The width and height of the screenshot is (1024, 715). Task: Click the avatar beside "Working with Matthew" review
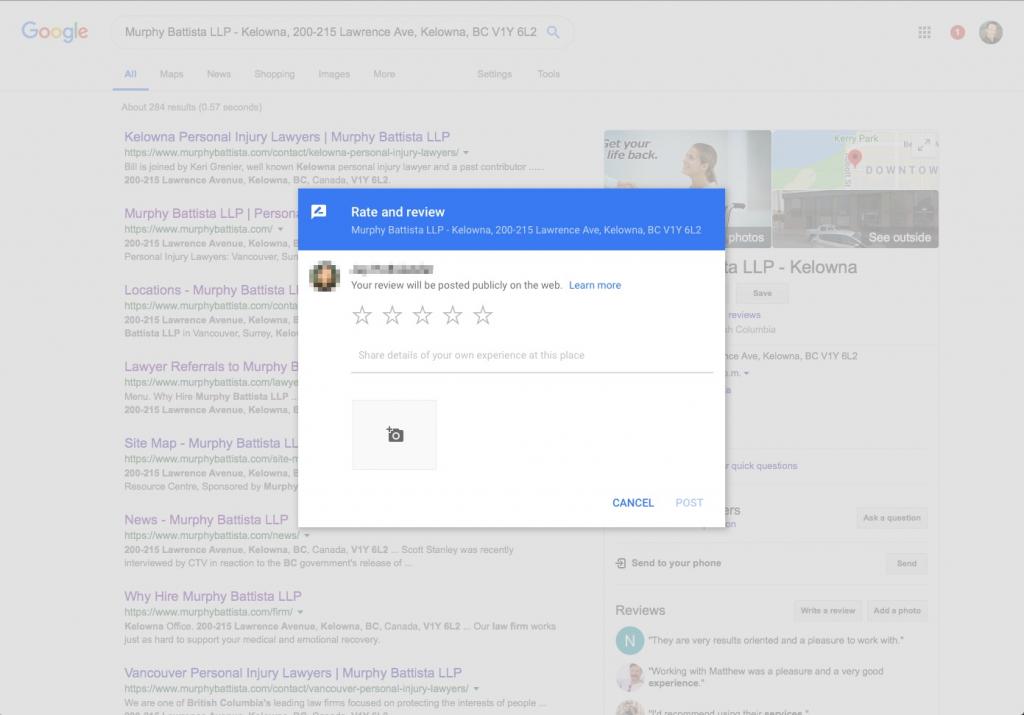(x=630, y=676)
